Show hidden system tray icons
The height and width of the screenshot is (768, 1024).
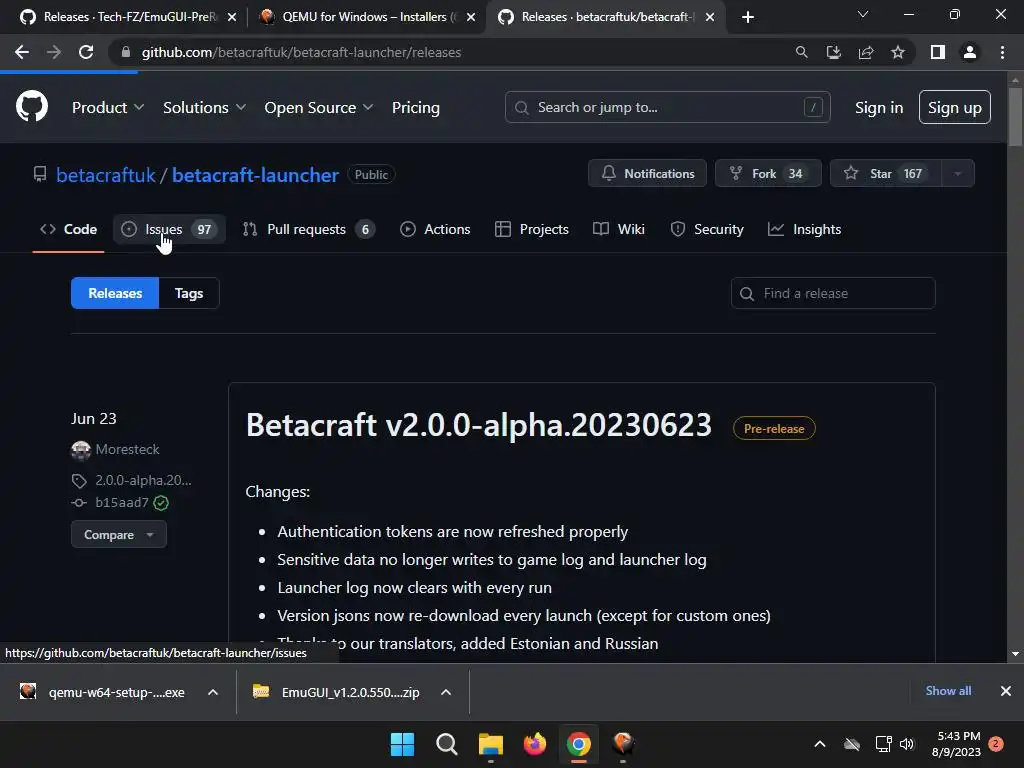820,744
